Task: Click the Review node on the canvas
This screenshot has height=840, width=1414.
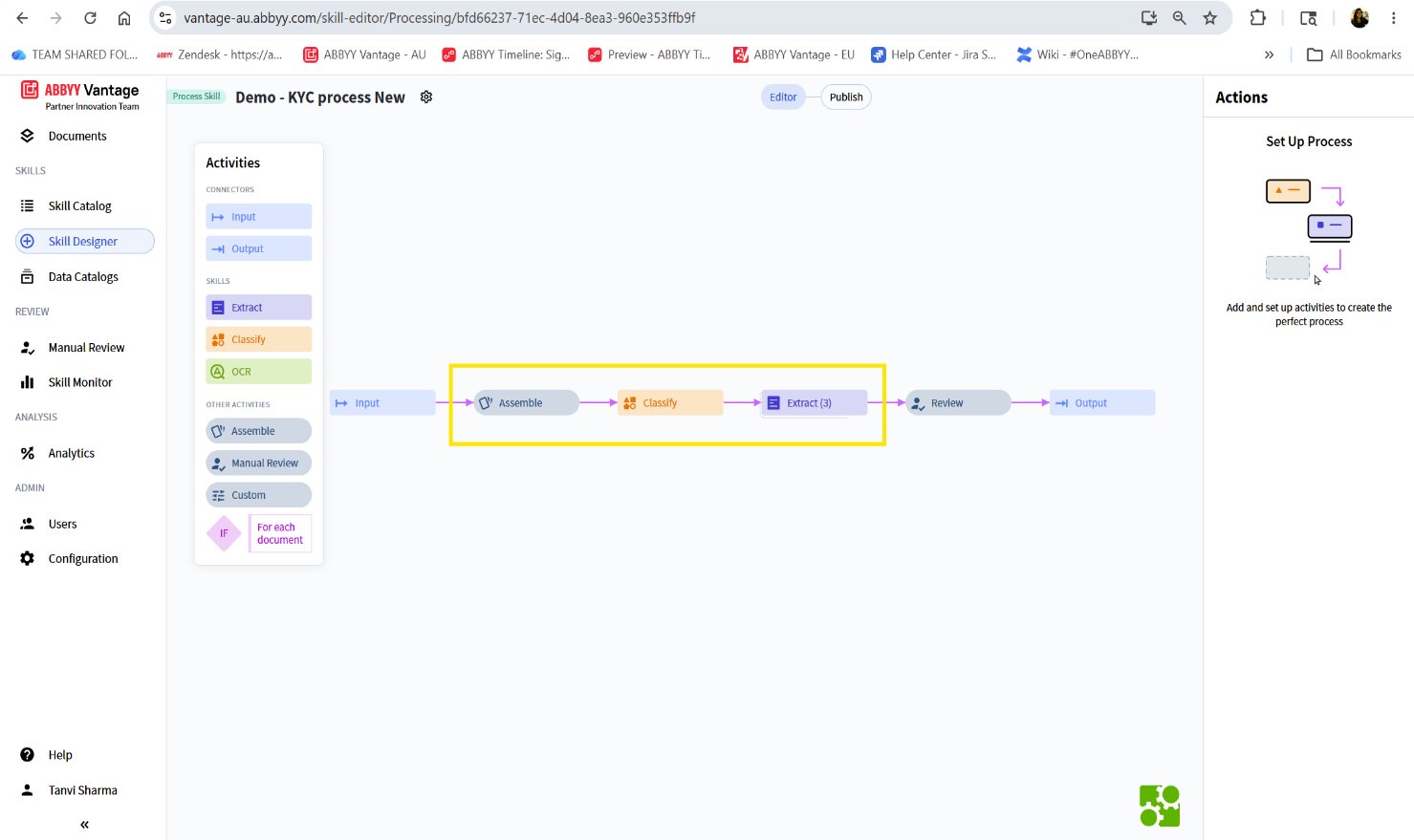Action: 958,402
